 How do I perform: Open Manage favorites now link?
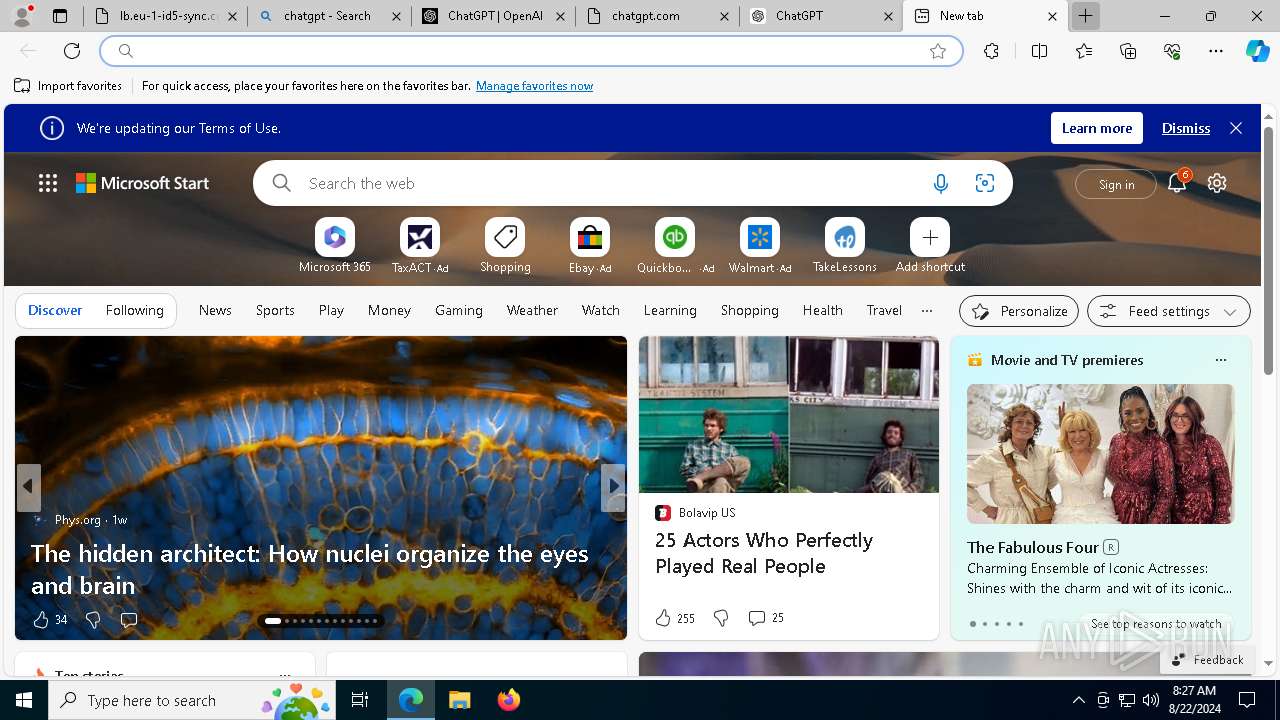coord(534,86)
